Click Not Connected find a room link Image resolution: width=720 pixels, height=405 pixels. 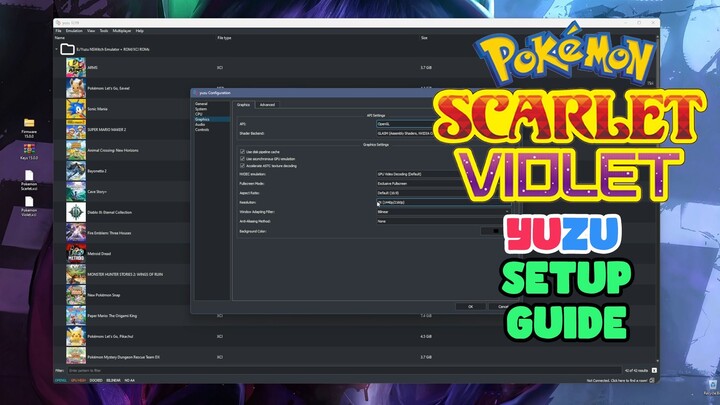[617, 380]
